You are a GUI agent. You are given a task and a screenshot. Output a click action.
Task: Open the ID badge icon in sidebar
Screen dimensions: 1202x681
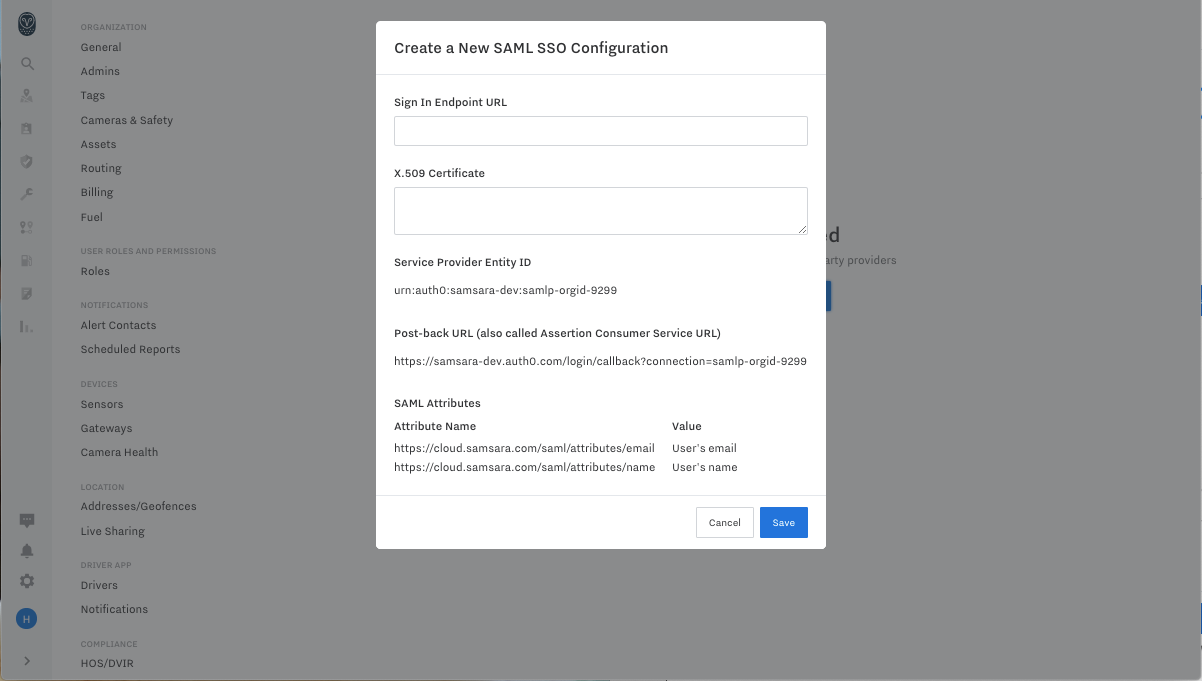click(27, 129)
